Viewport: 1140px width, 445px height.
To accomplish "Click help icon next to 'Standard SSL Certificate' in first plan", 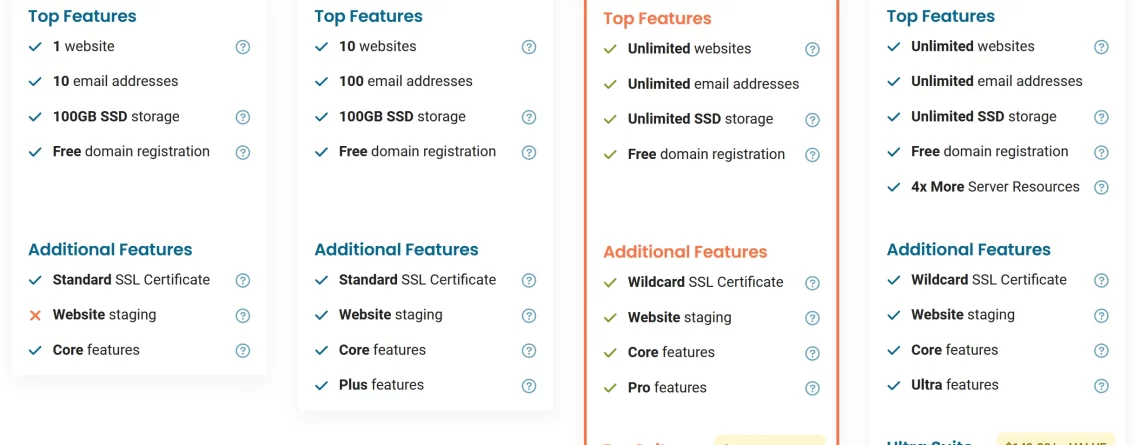I will (x=243, y=281).
